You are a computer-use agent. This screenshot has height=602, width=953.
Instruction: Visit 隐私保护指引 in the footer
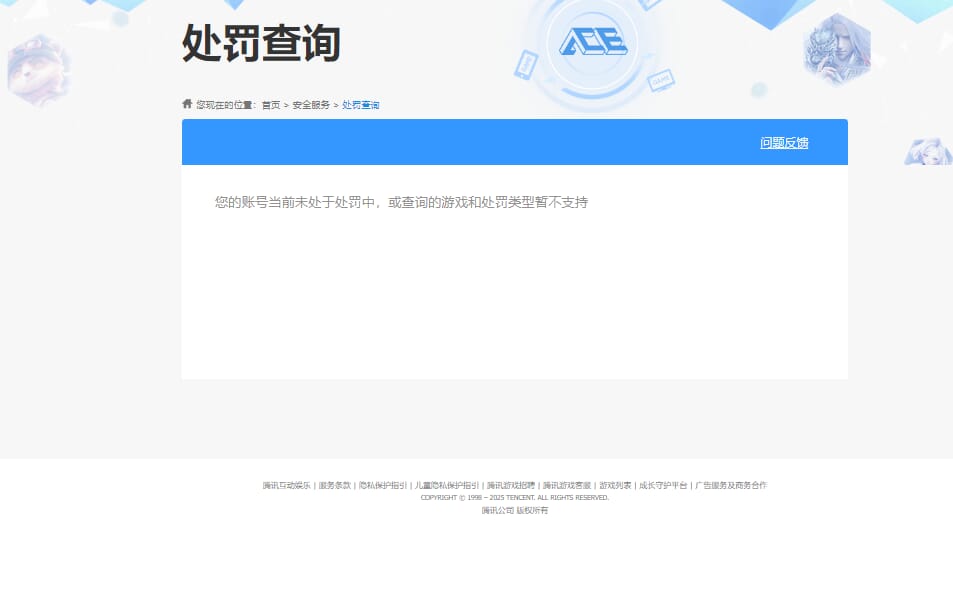click(x=386, y=485)
